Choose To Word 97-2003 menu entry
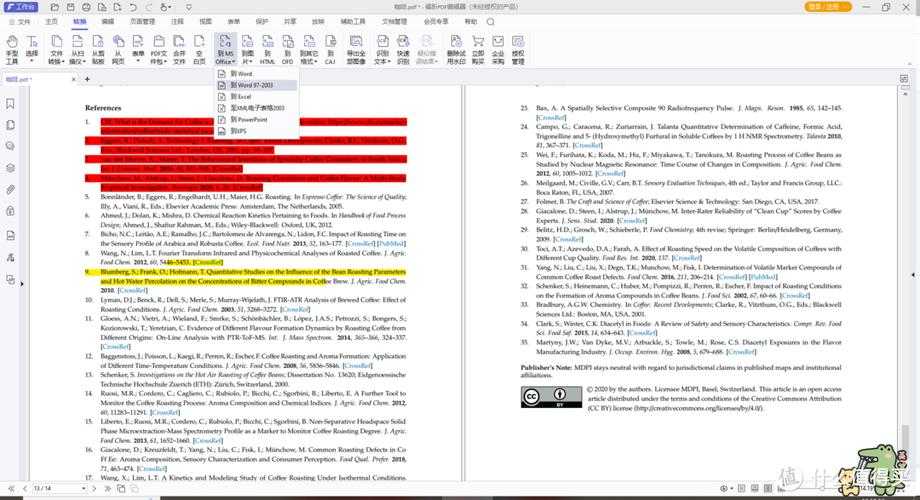The width and height of the screenshot is (920, 500). [x=257, y=85]
